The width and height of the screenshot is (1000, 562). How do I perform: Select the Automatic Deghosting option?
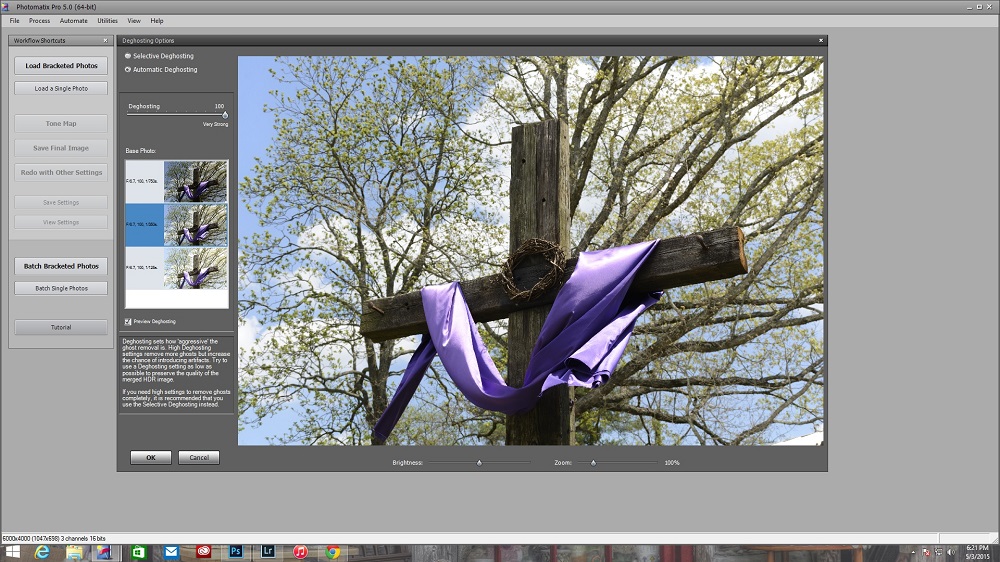coord(128,70)
